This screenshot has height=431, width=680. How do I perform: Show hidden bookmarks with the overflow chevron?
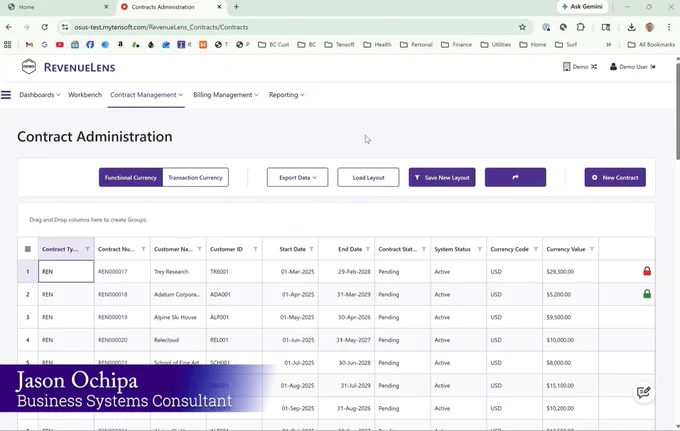point(608,44)
